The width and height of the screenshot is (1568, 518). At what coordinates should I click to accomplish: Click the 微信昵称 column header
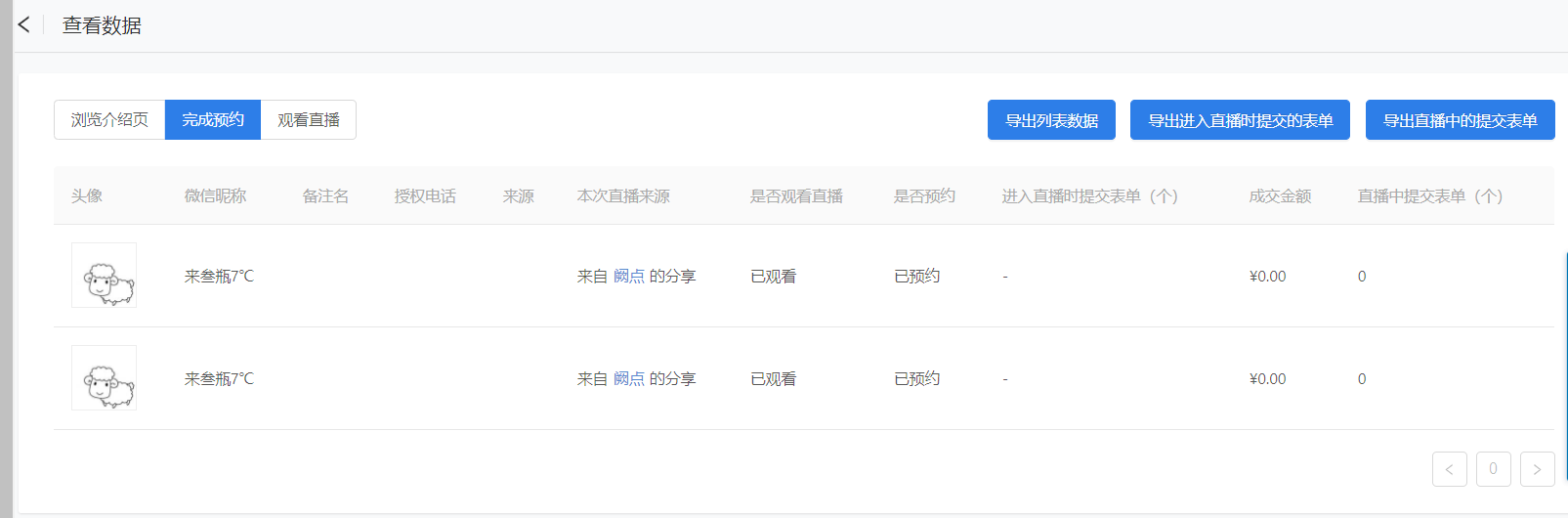pos(216,196)
